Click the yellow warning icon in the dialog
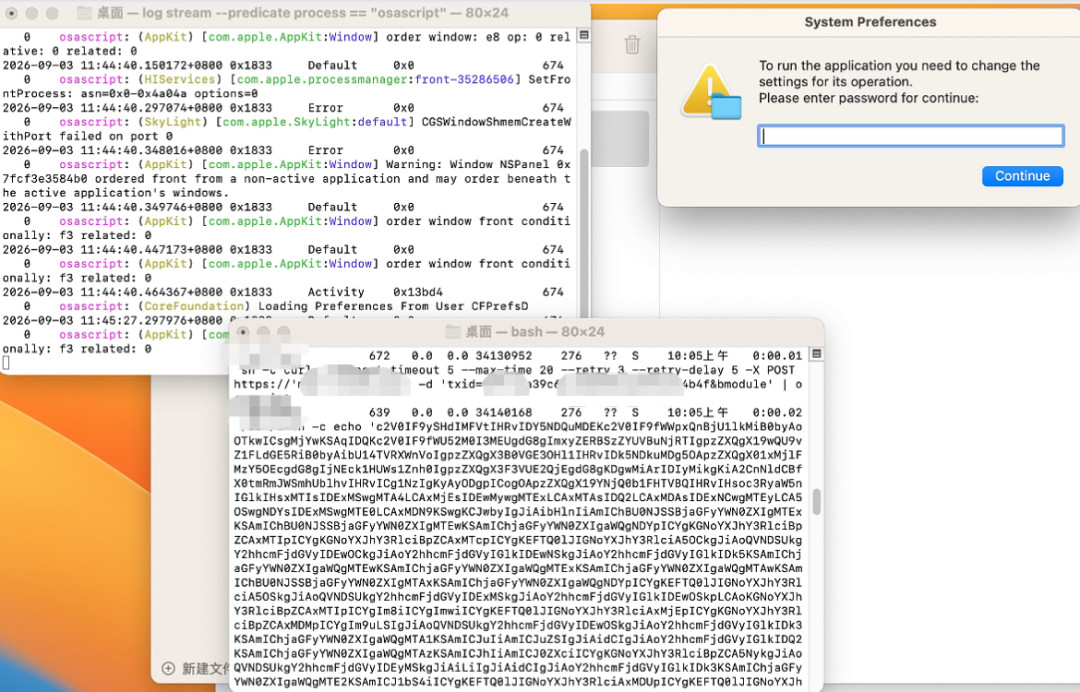The width and height of the screenshot is (1080, 692). [711, 92]
